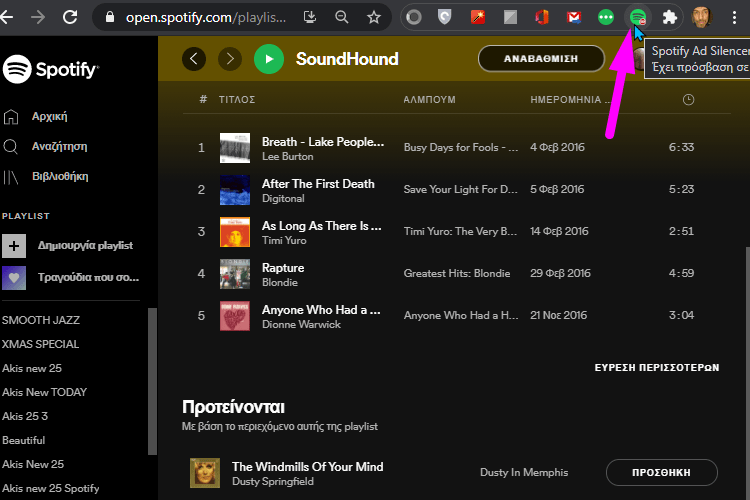Click the gray circle extension icon
Viewport: 750px width, 500px height.
(x=414, y=18)
